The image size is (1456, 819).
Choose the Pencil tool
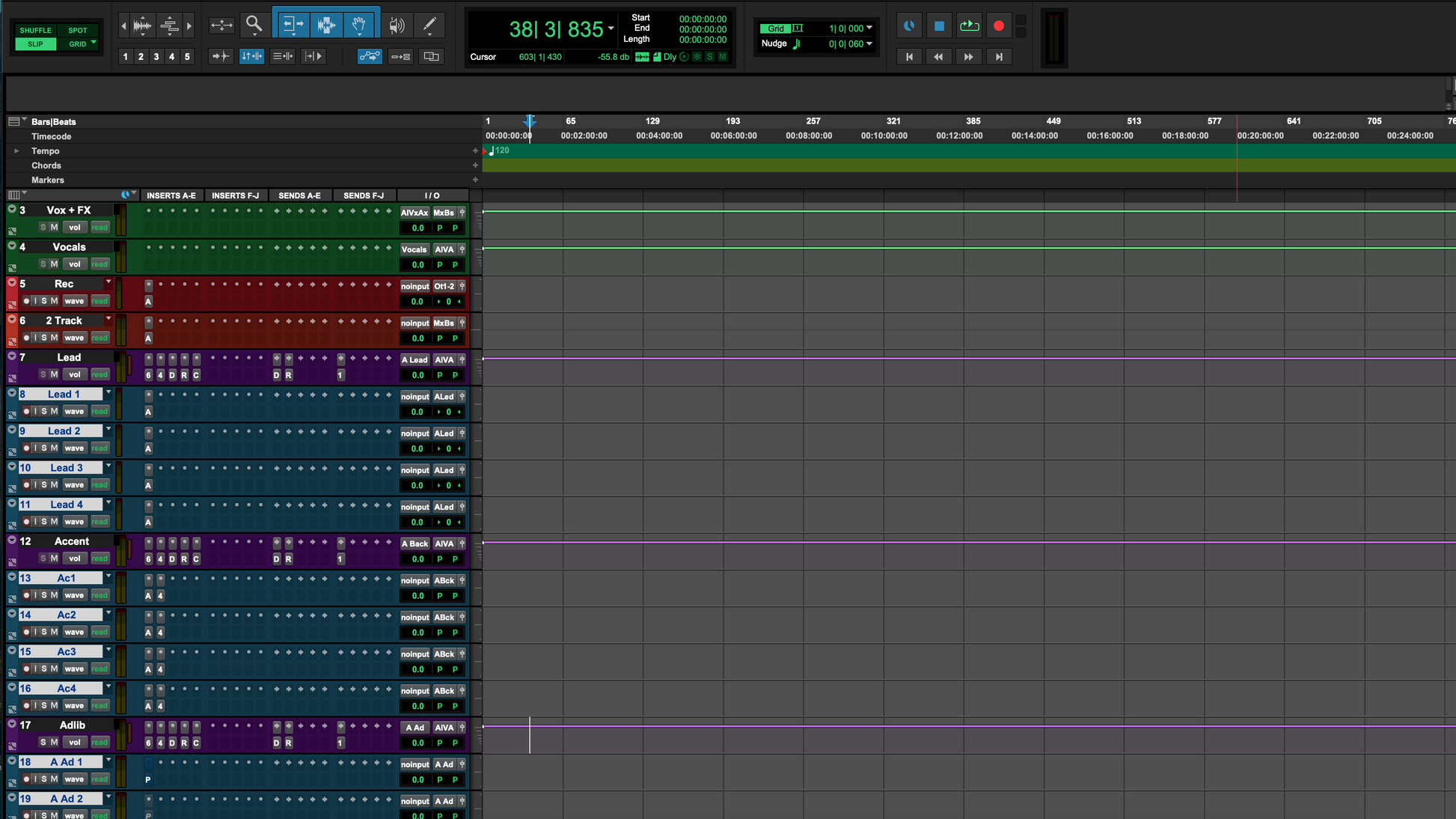[429, 25]
